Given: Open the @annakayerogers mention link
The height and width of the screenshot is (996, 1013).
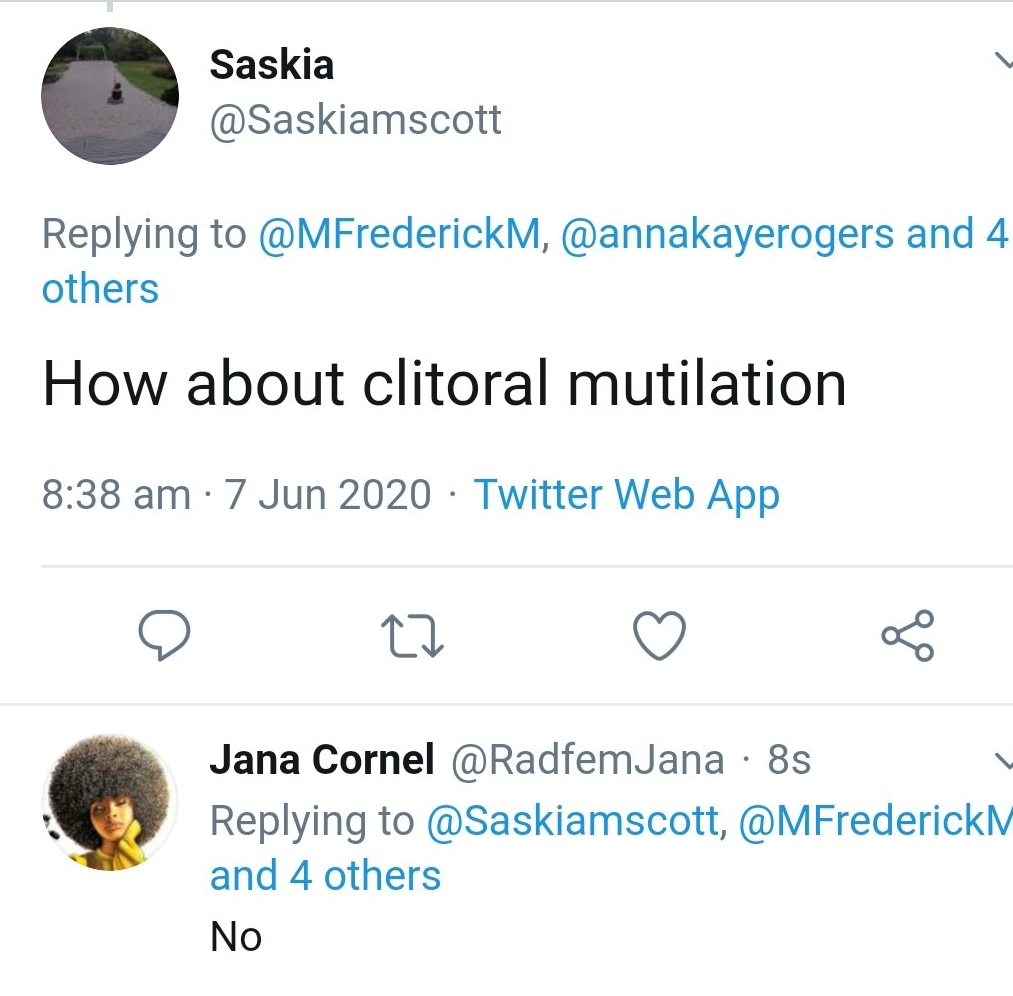Looking at the screenshot, I should (727, 234).
